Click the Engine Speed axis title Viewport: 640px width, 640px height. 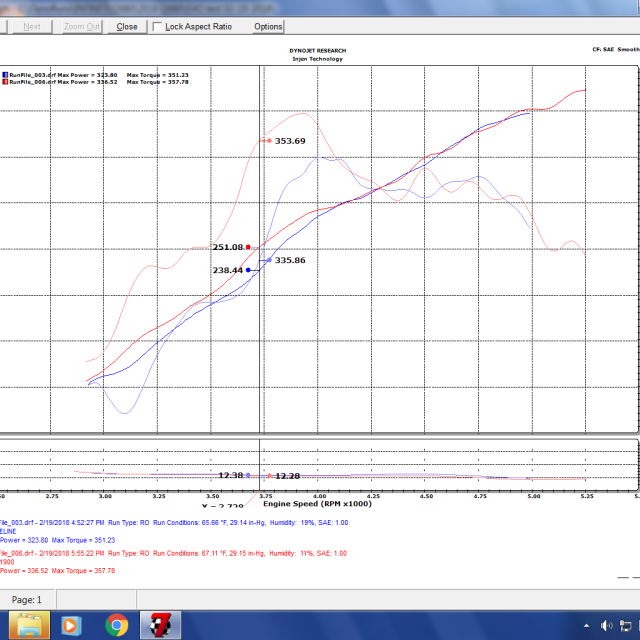coord(317,504)
